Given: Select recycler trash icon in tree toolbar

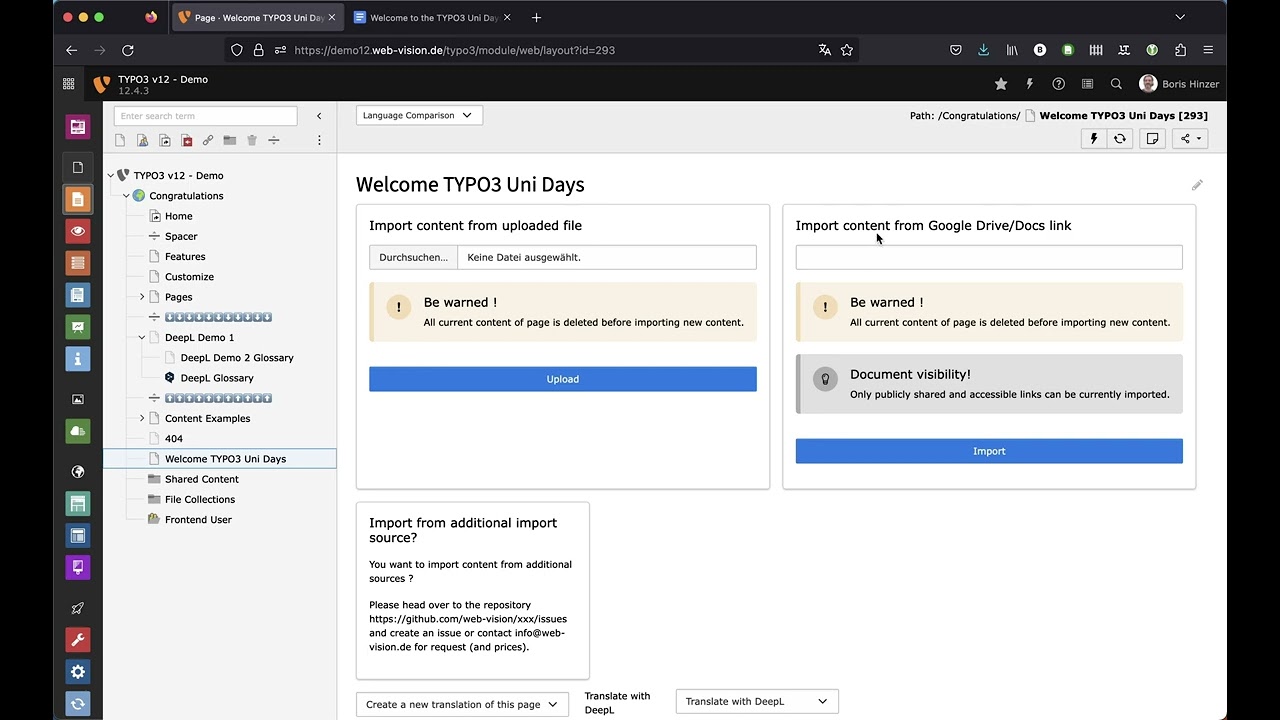Looking at the screenshot, I should [x=252, y=141].
